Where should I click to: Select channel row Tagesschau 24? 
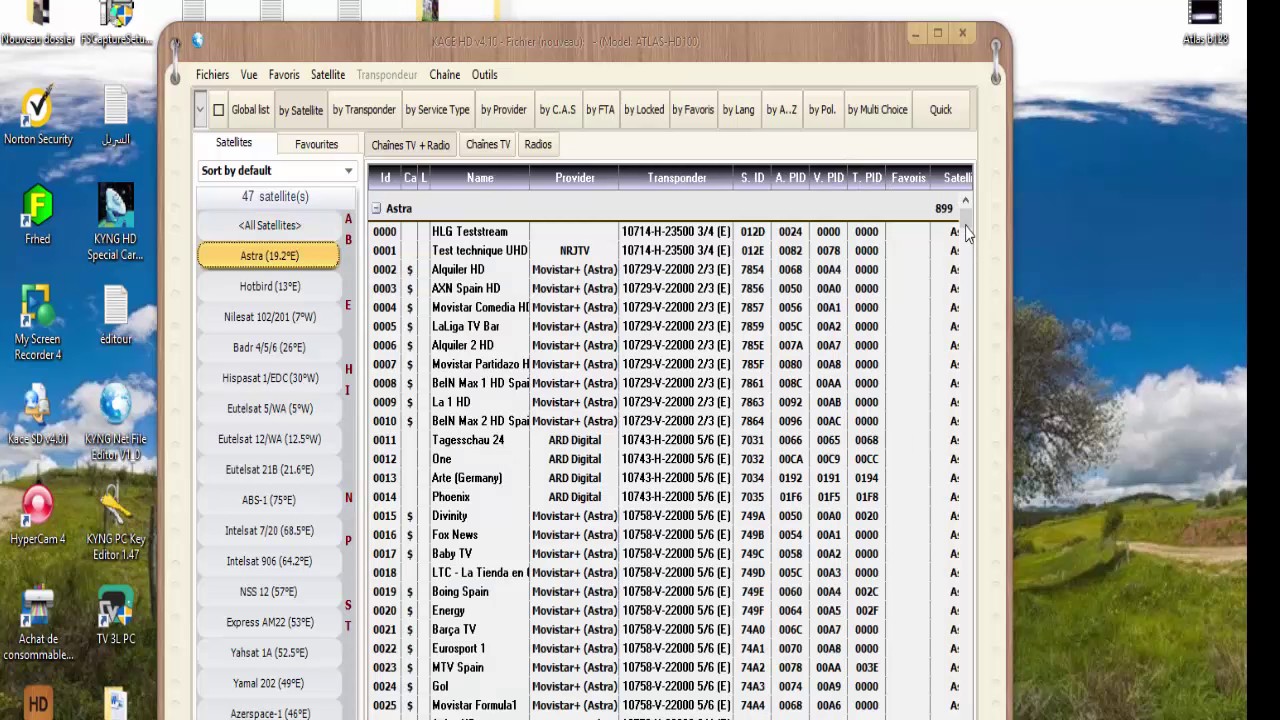(669, 440)
